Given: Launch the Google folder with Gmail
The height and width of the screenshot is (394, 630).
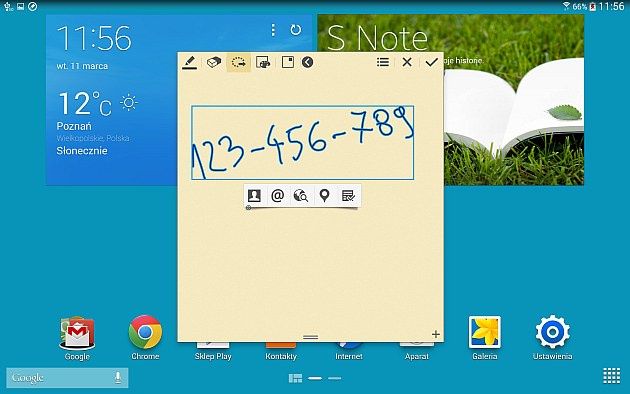Looking at the screenshot, I should 77,333.
